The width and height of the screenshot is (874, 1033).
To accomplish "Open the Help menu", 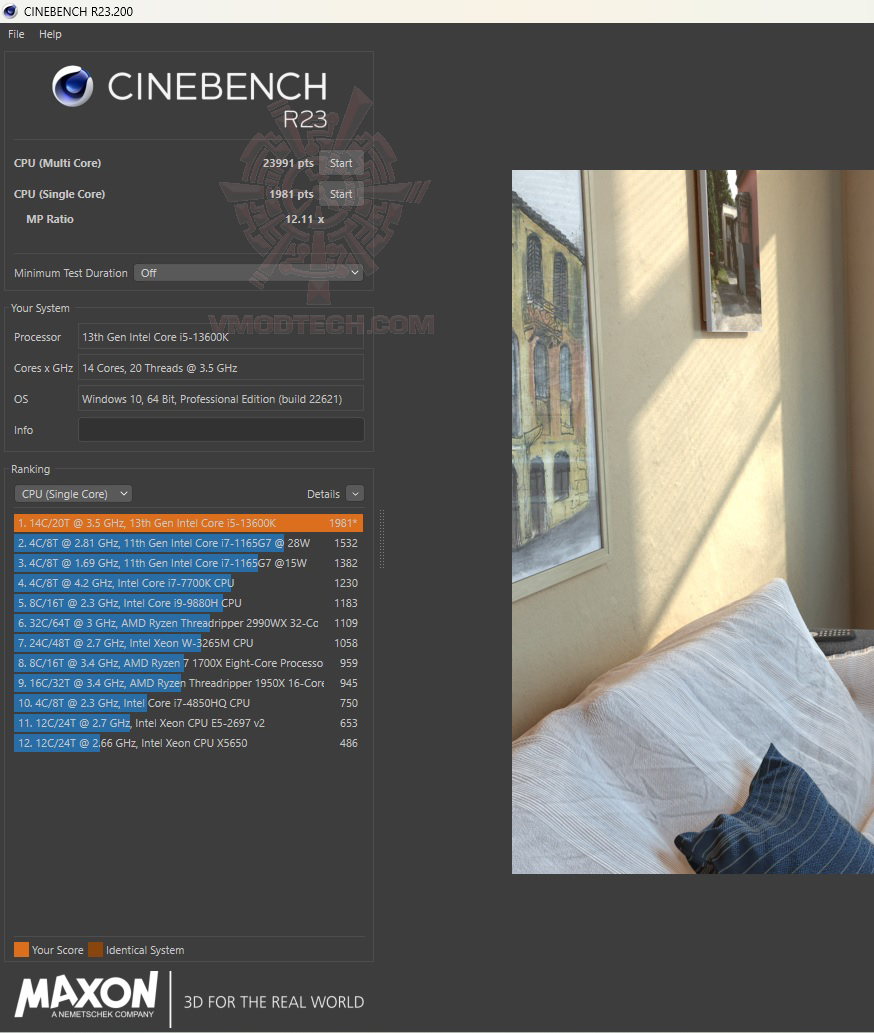I will (50, 34).
